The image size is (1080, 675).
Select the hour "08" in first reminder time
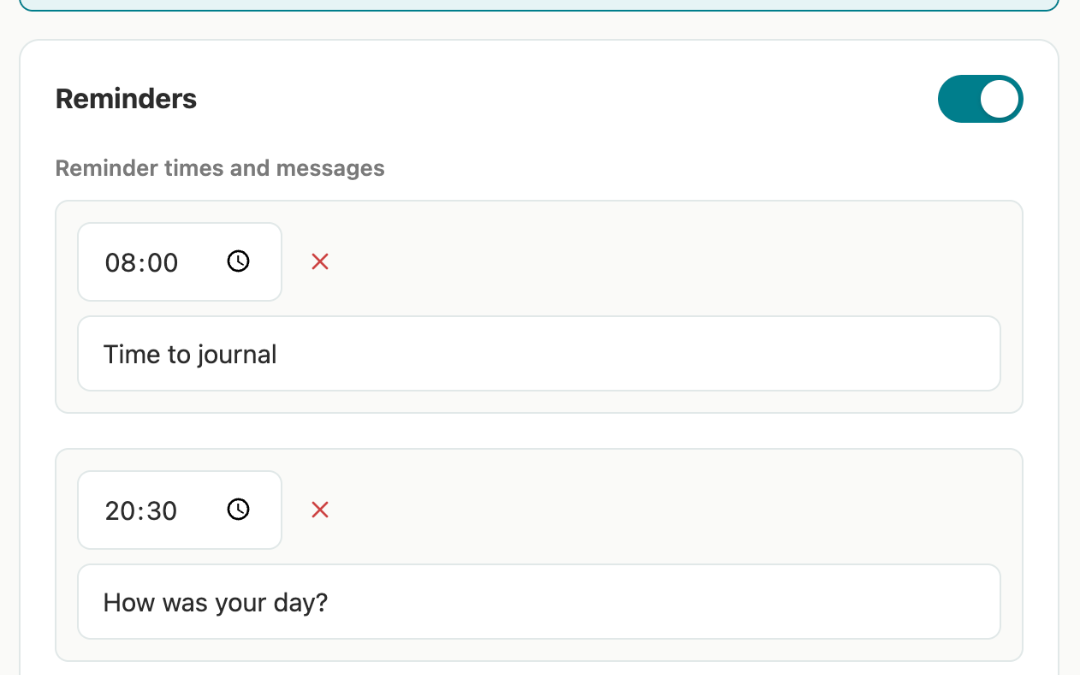pyautogui.click(x=119, y=263)
